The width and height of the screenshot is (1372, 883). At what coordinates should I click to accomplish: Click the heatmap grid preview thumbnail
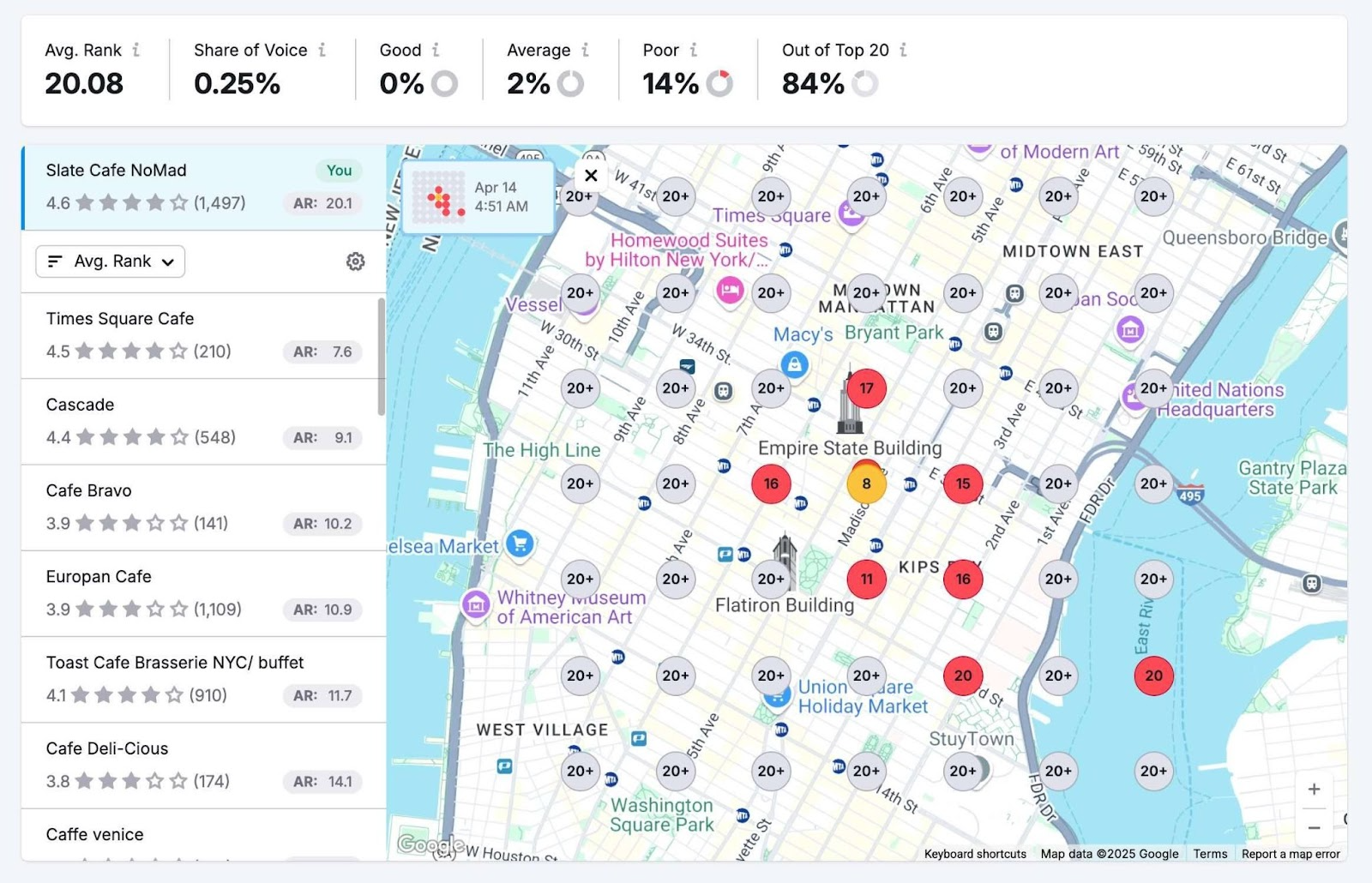(x=439, y=197)
